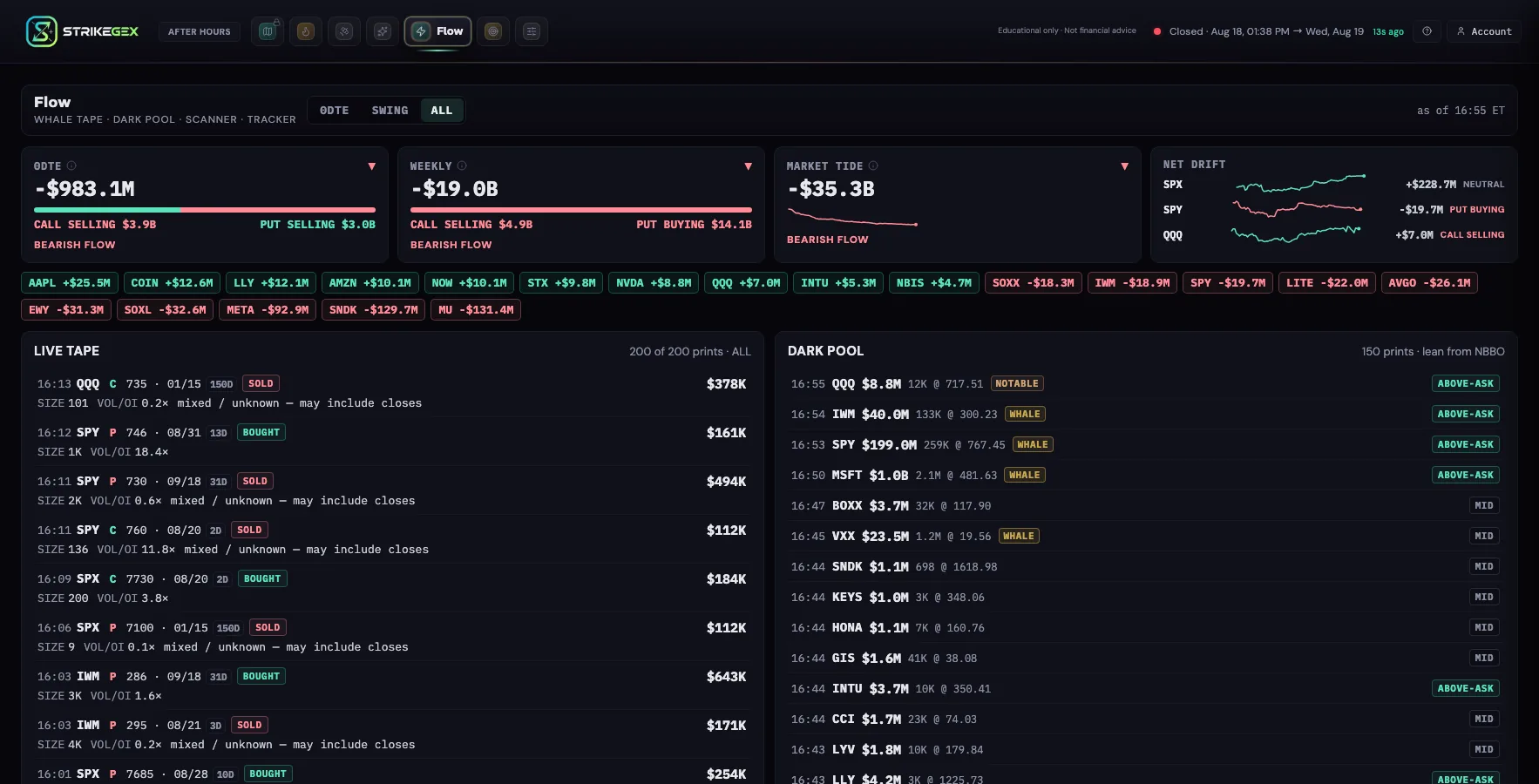Viewport: 1539px width, 784px height.
Task: Click the SOLD tag on SPY P 730 print
Action: [255, 481]
